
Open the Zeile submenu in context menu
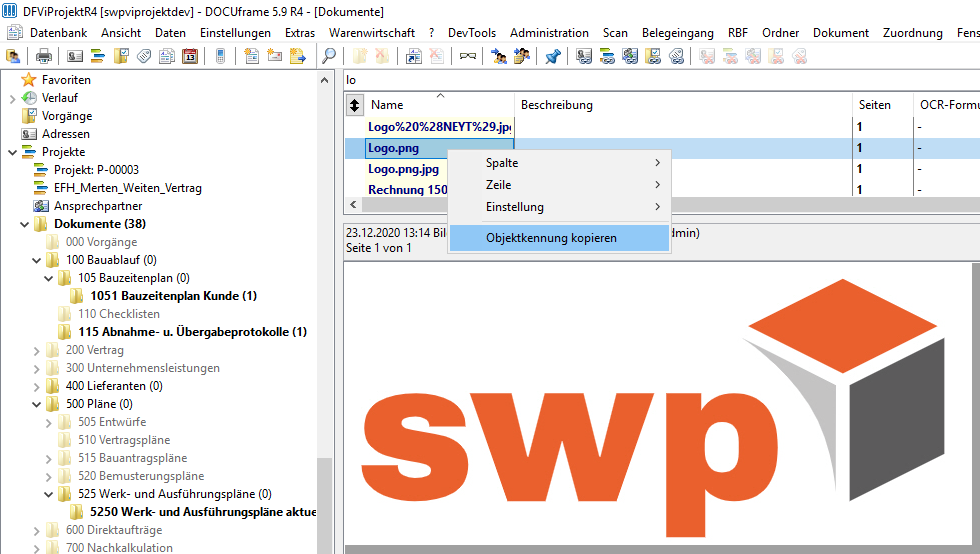click(x=559, y=184)
